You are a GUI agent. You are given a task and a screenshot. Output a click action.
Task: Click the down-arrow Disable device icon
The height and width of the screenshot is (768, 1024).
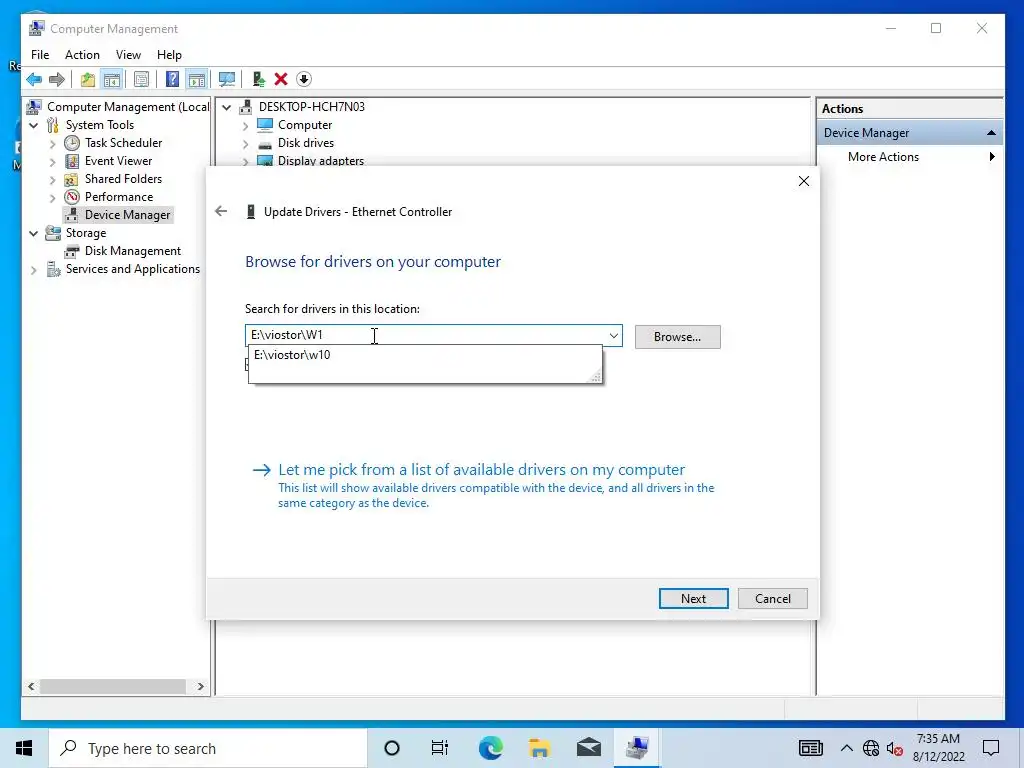click(x=304, y=80)
